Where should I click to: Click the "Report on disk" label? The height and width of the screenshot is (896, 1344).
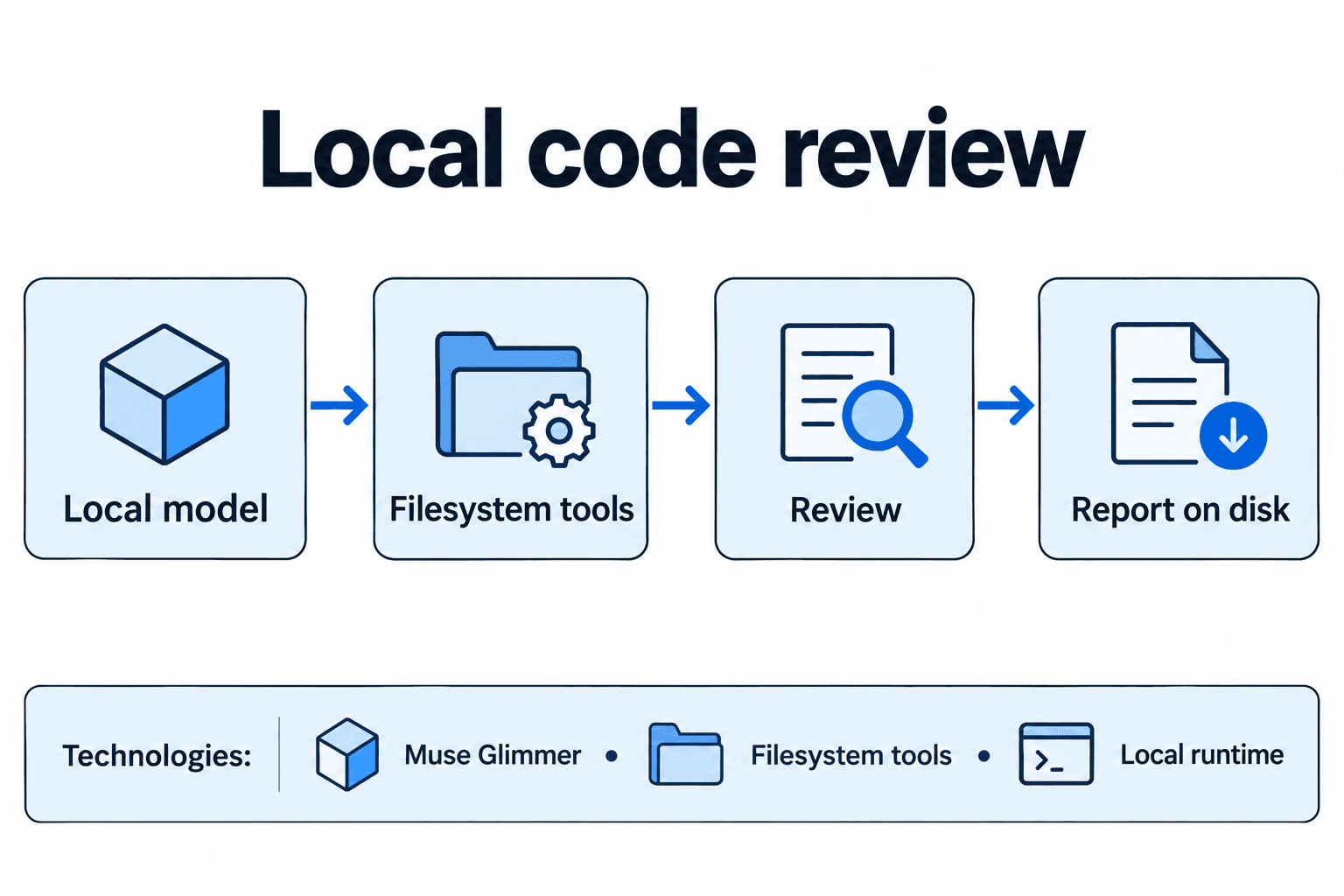[x=1180, y=509]
